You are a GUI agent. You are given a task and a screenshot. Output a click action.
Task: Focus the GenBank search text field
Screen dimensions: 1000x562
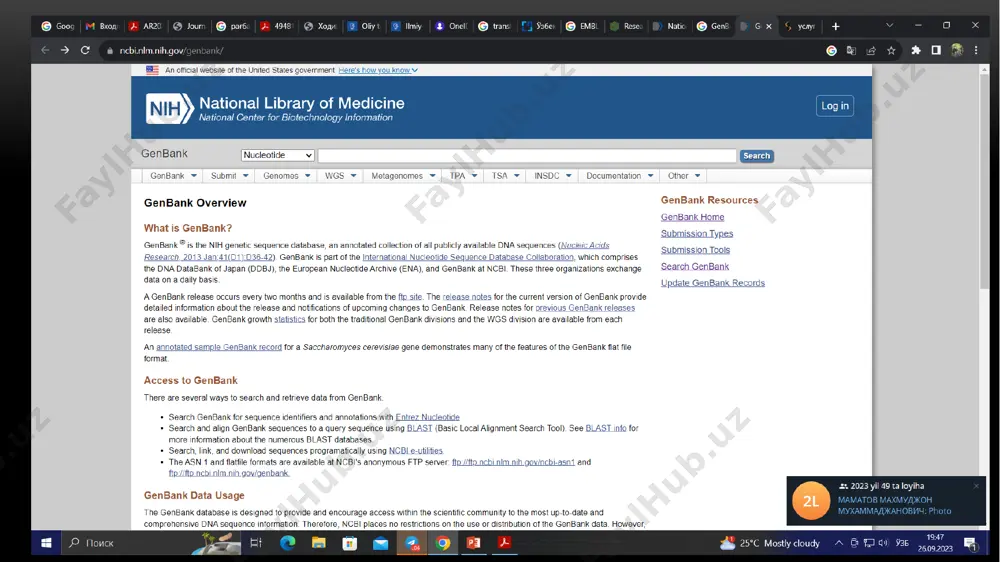tap(527, 156)
